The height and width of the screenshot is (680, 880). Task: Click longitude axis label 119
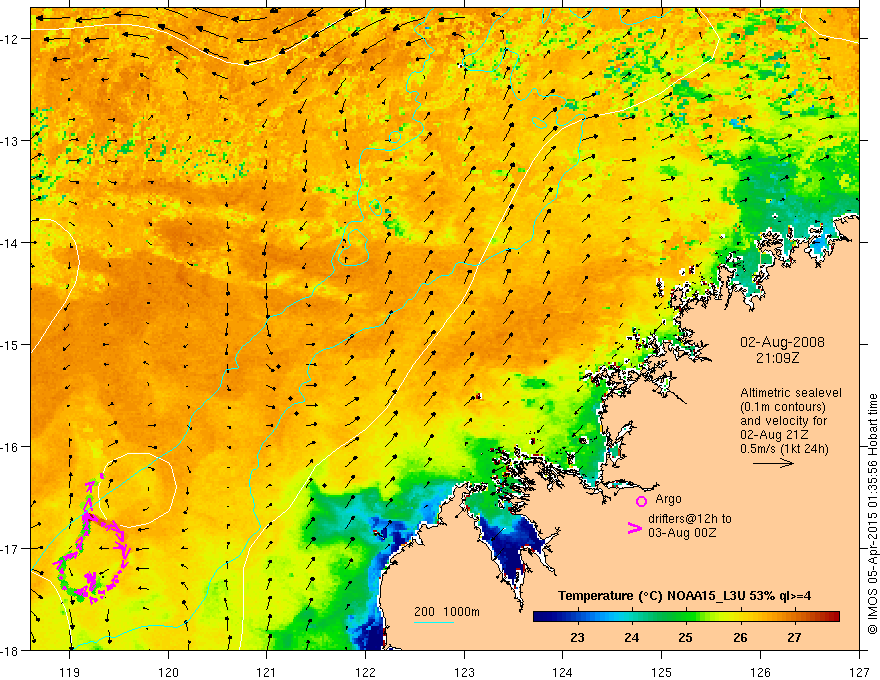coord(70,672)
